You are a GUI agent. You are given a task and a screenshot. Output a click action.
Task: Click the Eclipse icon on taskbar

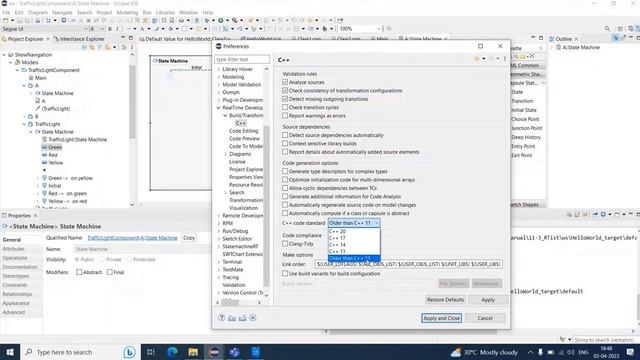(214, 352)
